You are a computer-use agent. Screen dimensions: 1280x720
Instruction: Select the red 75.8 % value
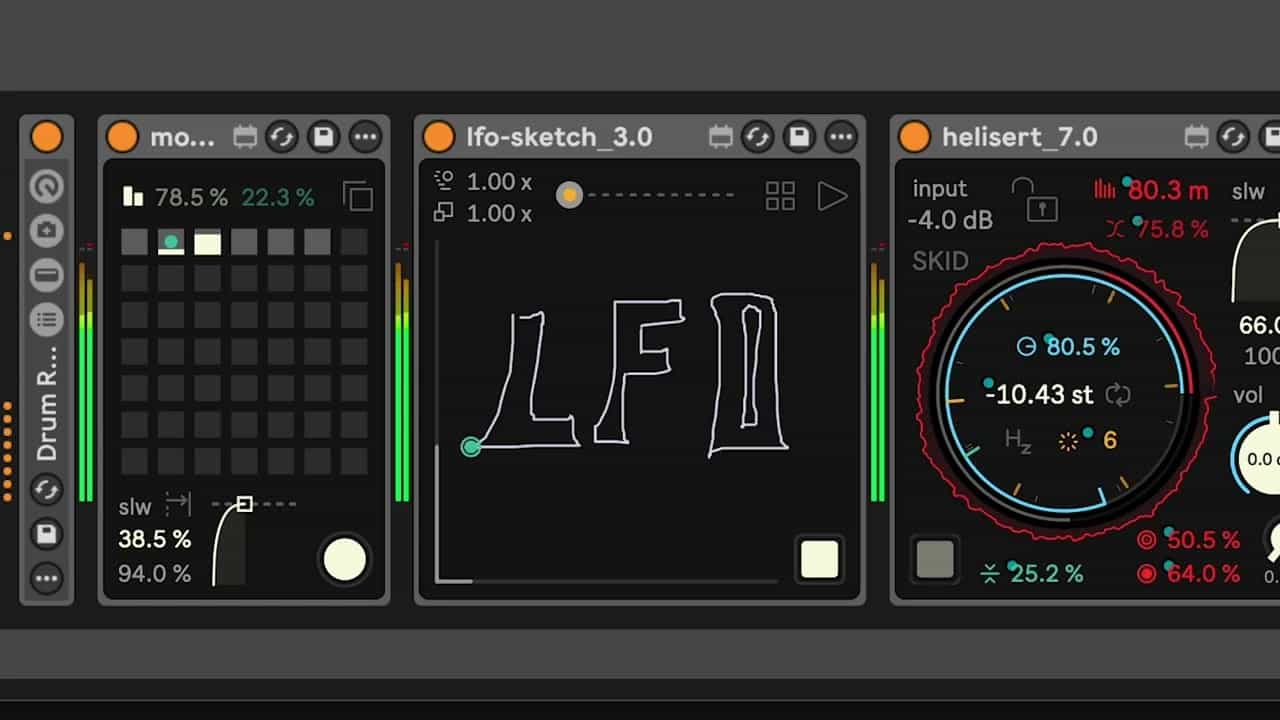coord(1172,229)
